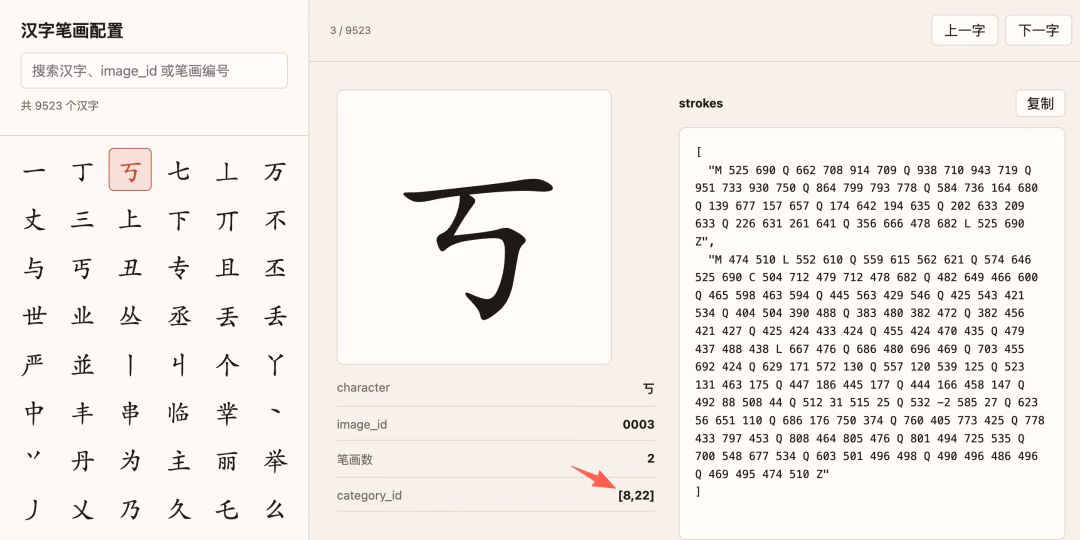Select character 三 in the grid
Screen dimensions: 1080x540
pyautogui.click(x=82, y=218)
